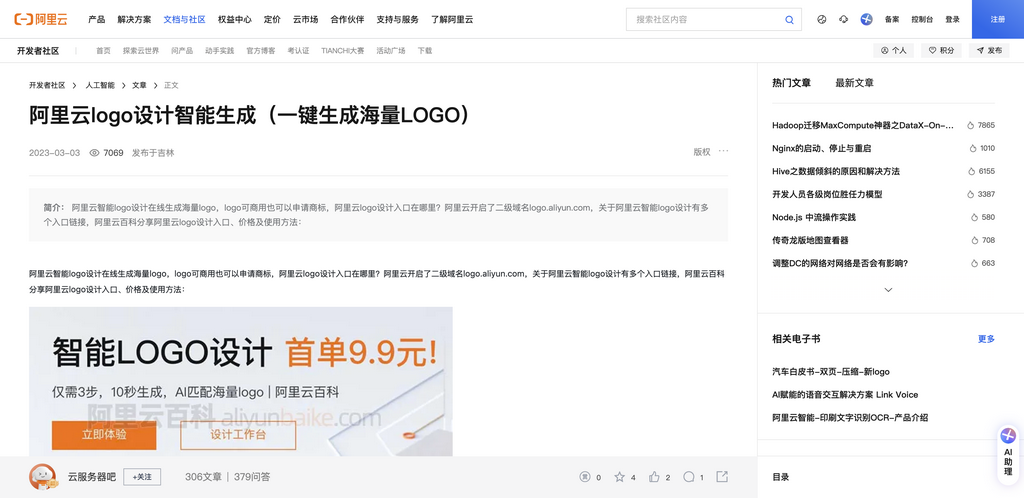The width and height of the screenshot is (1024, 498).
Task: Click the search magnifier icon
Action: point(790,20)
